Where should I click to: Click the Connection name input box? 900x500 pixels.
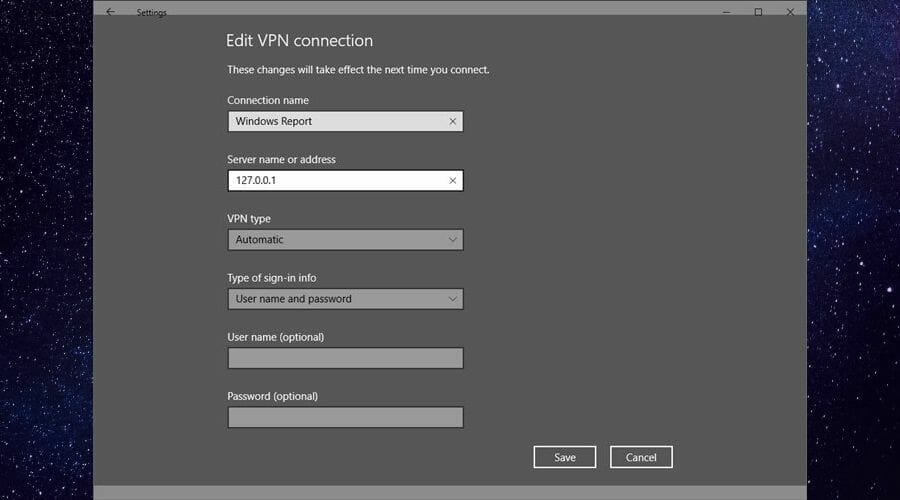(x=345, y=121)
